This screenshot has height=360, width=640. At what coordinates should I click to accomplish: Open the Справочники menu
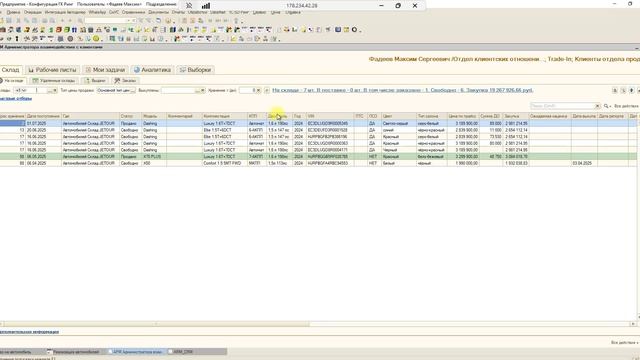pyautogui.click(x=133, y=12)
